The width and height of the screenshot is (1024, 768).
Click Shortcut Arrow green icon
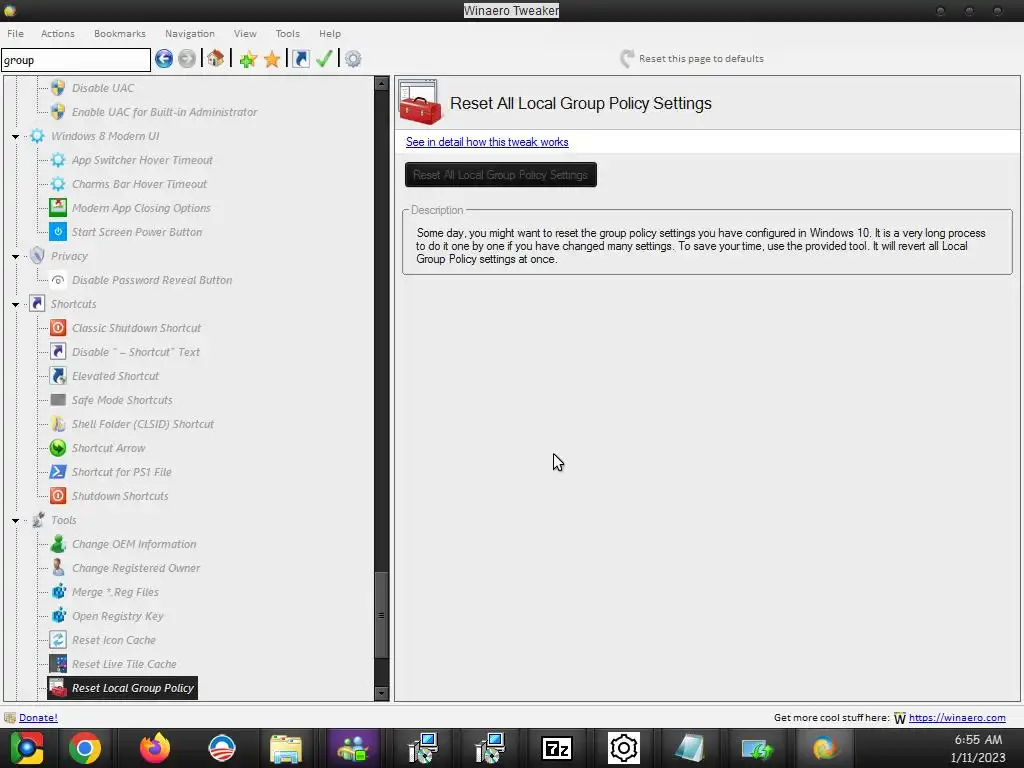tap(58, 448)
